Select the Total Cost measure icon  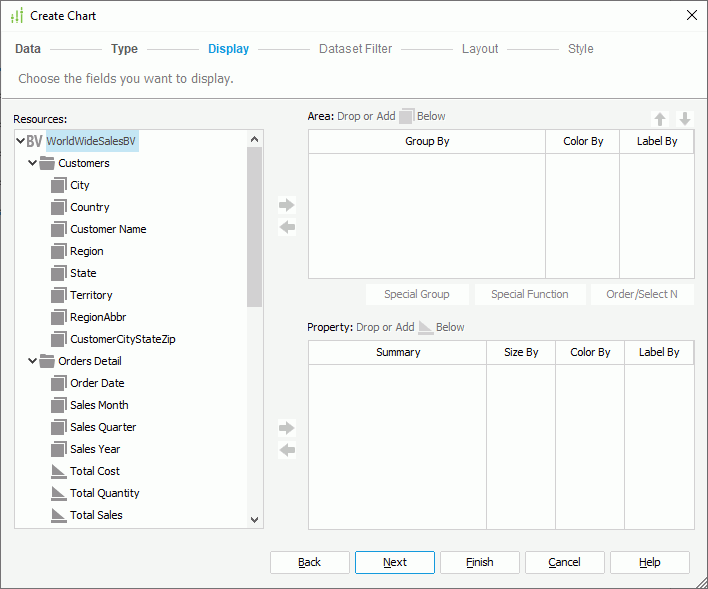coord(58,471)
